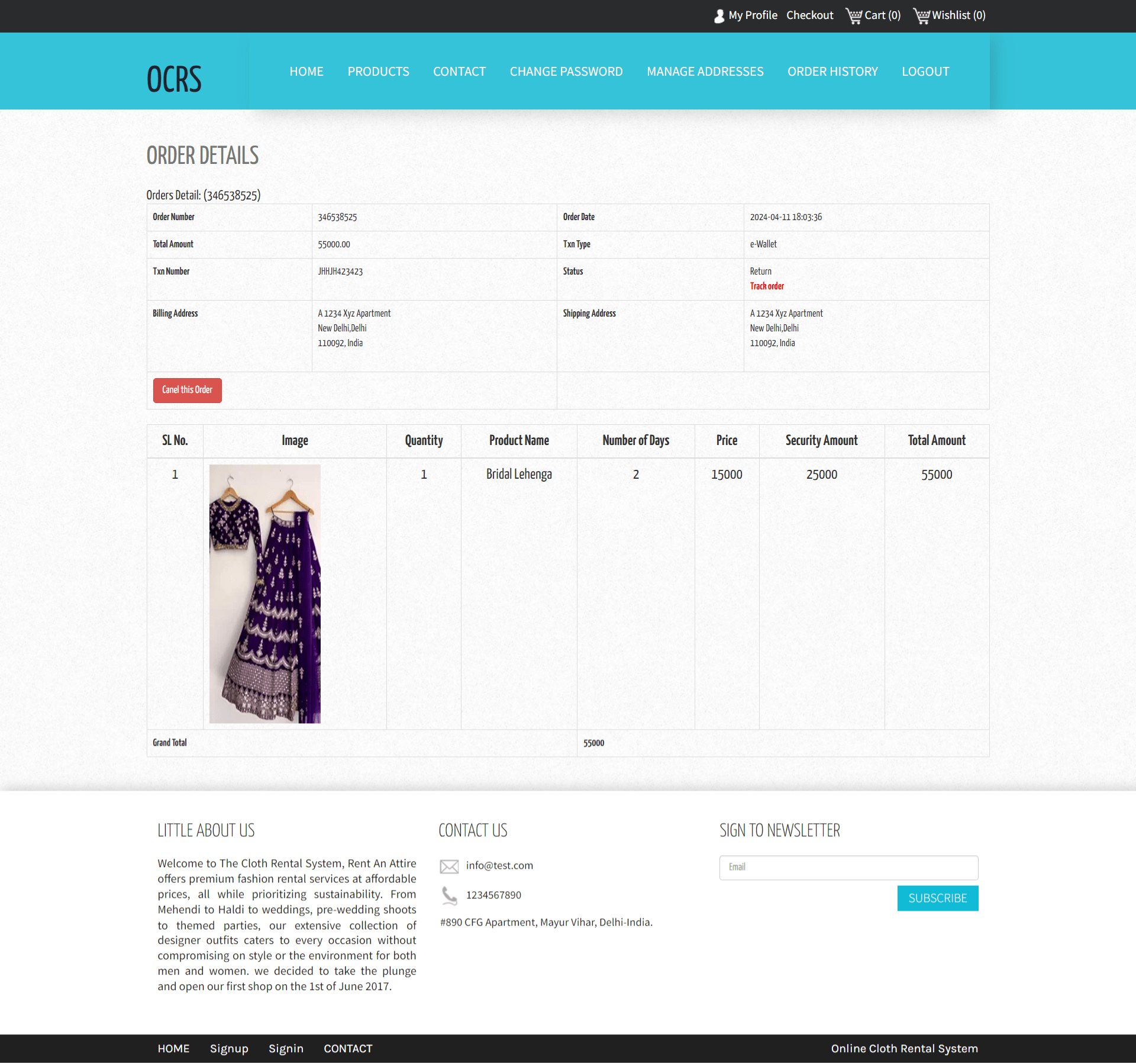
Task: Click the Bridal Lehenga product image
Action: 264,593
